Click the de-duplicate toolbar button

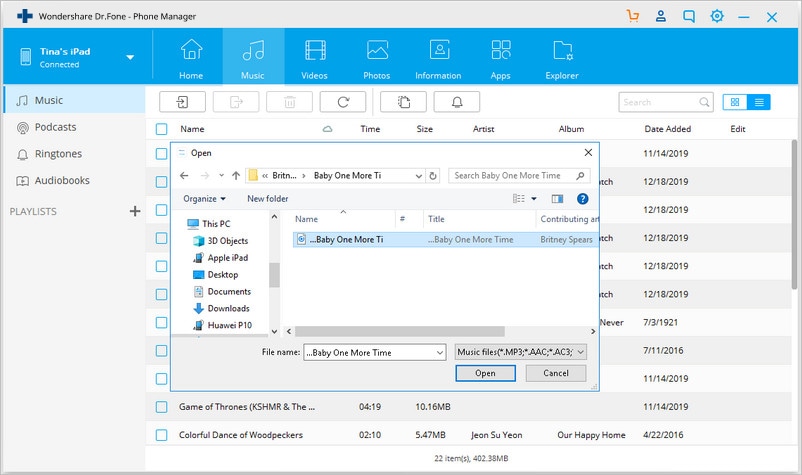[404, 102]
